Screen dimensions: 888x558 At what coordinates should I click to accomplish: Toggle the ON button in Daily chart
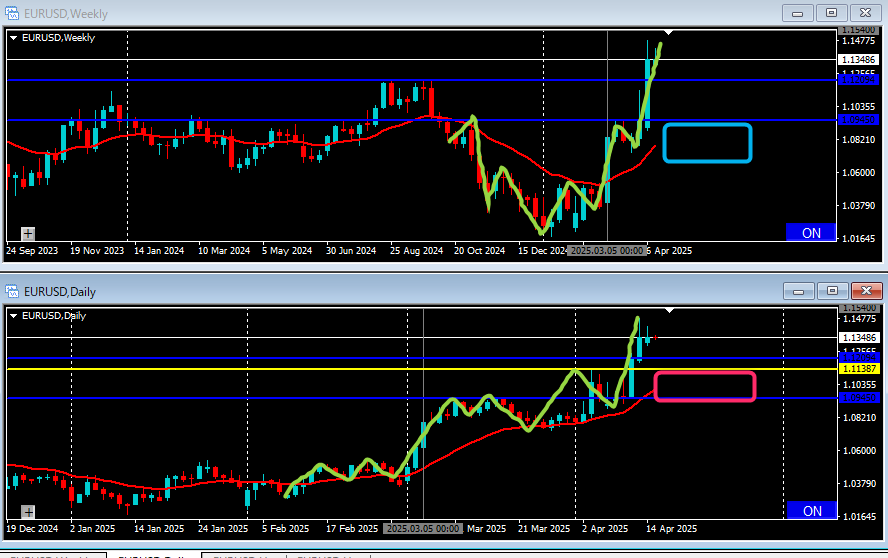click(811, 511)
